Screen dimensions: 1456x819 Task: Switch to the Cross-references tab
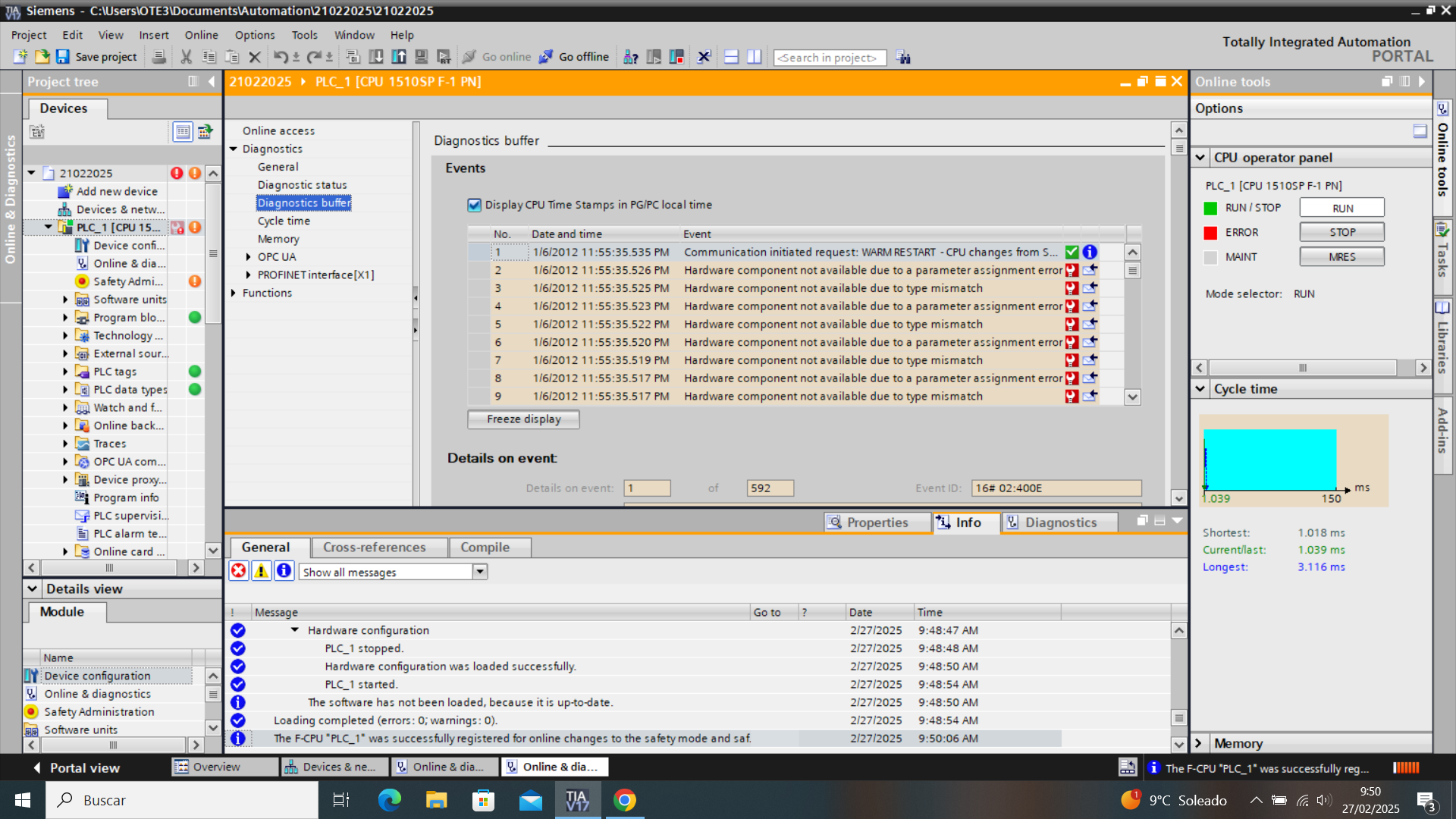374,548
